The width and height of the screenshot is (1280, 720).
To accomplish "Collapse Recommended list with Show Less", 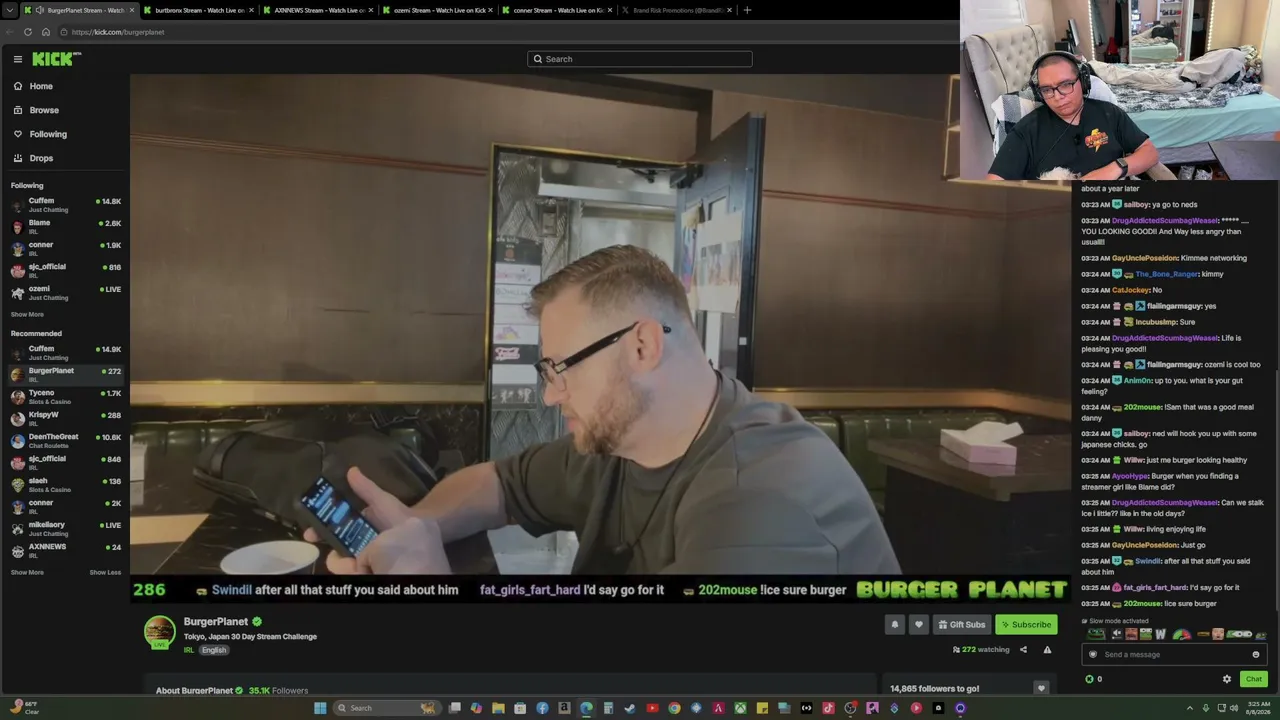I will [x=105, y=572].
